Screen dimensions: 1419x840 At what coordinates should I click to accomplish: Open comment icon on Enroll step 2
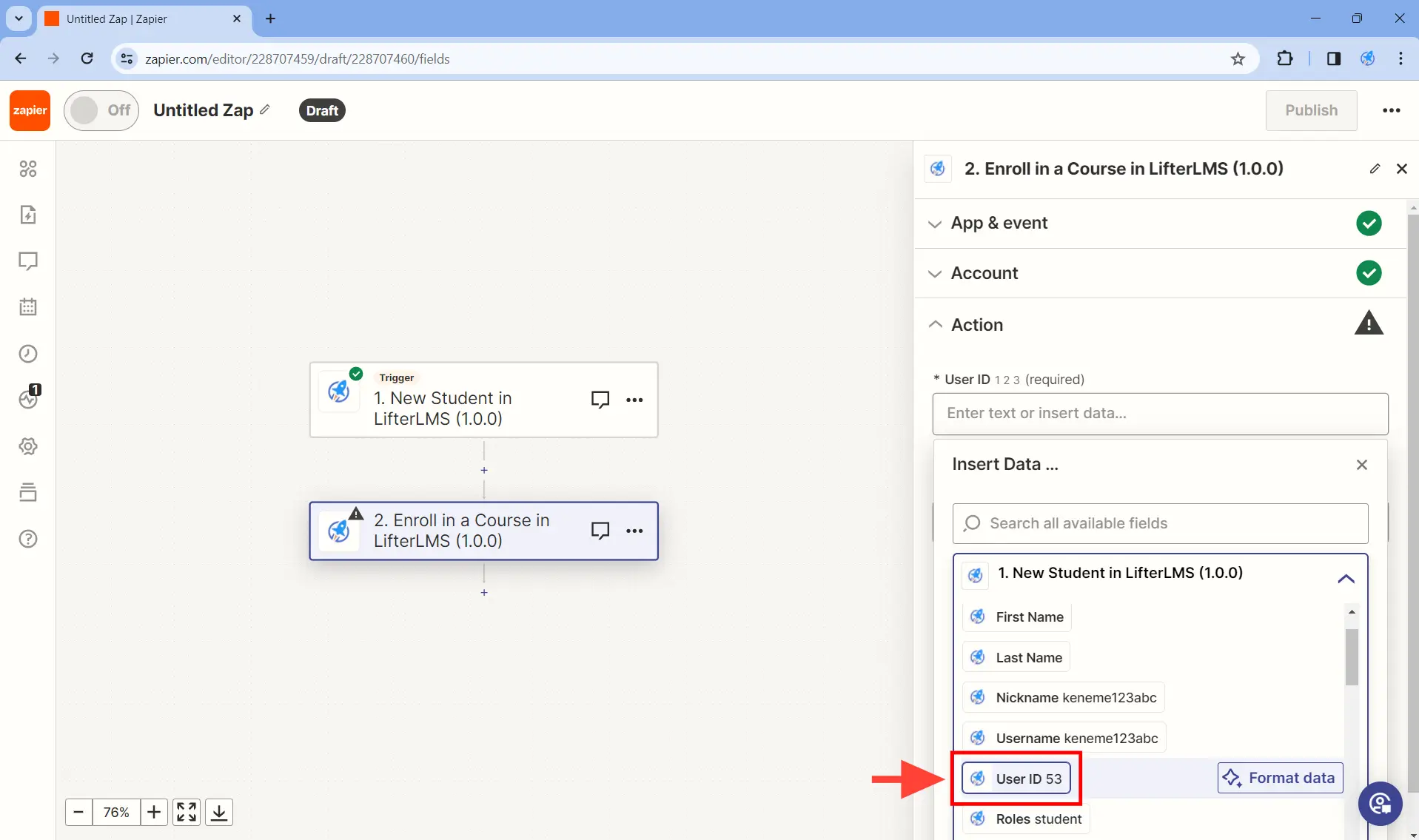tap(600, 531)
